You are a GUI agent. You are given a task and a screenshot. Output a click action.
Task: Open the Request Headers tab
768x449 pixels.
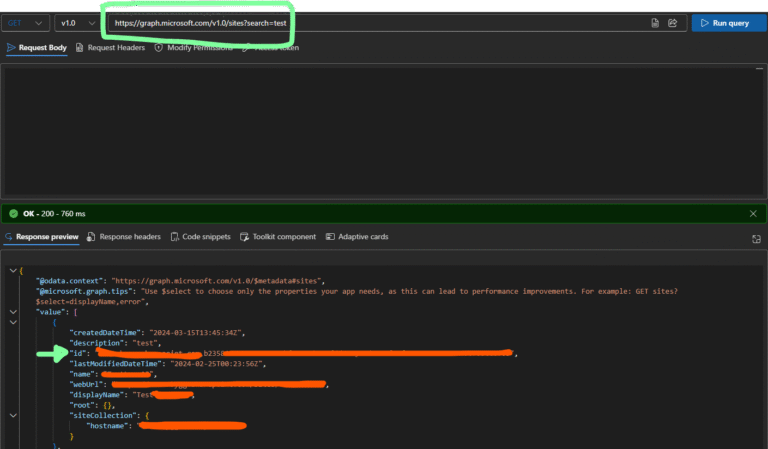pos(111,47)
